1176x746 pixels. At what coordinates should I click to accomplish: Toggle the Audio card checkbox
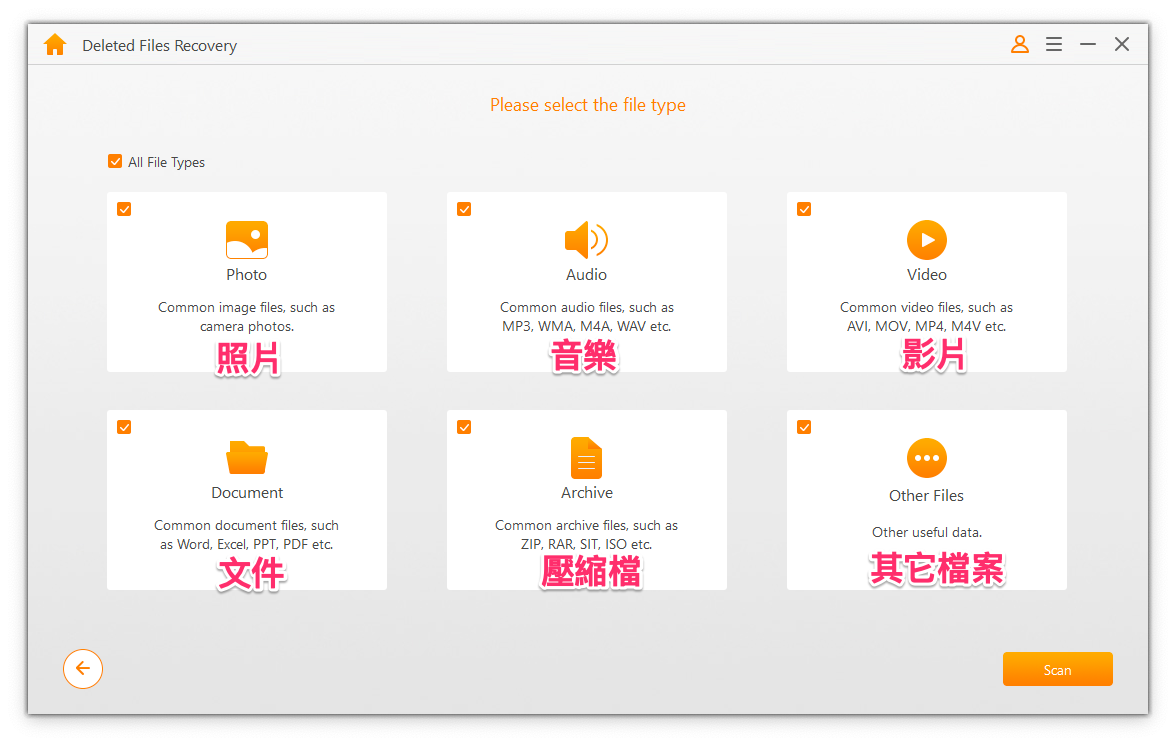[x=464, y=209]
